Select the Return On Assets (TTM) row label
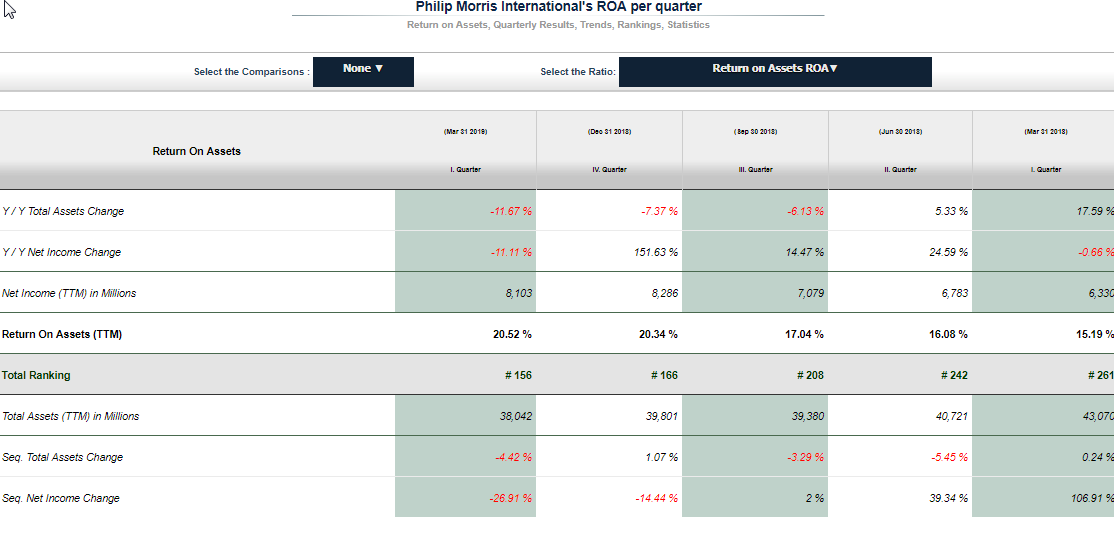Screen dimensions: 1114x552 pos(62,335)
